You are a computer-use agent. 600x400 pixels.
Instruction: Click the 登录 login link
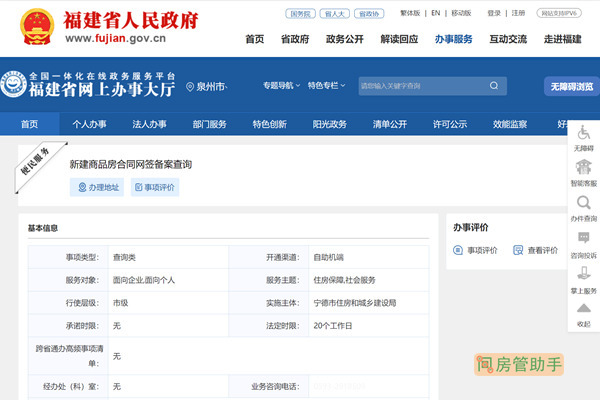point(494,13)
